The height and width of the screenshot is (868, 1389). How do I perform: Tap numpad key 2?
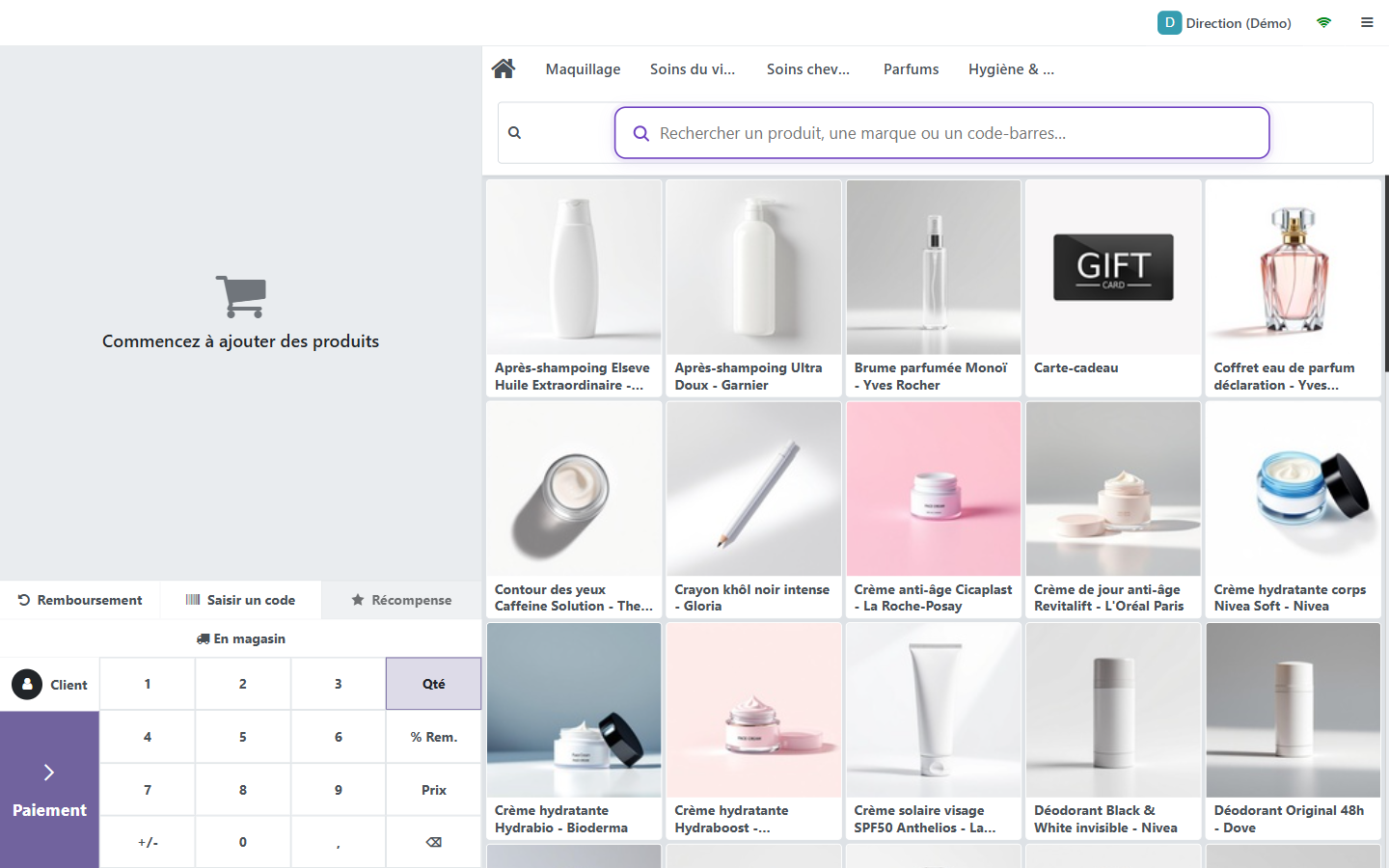pyautogui.click(x=243, y=684)
